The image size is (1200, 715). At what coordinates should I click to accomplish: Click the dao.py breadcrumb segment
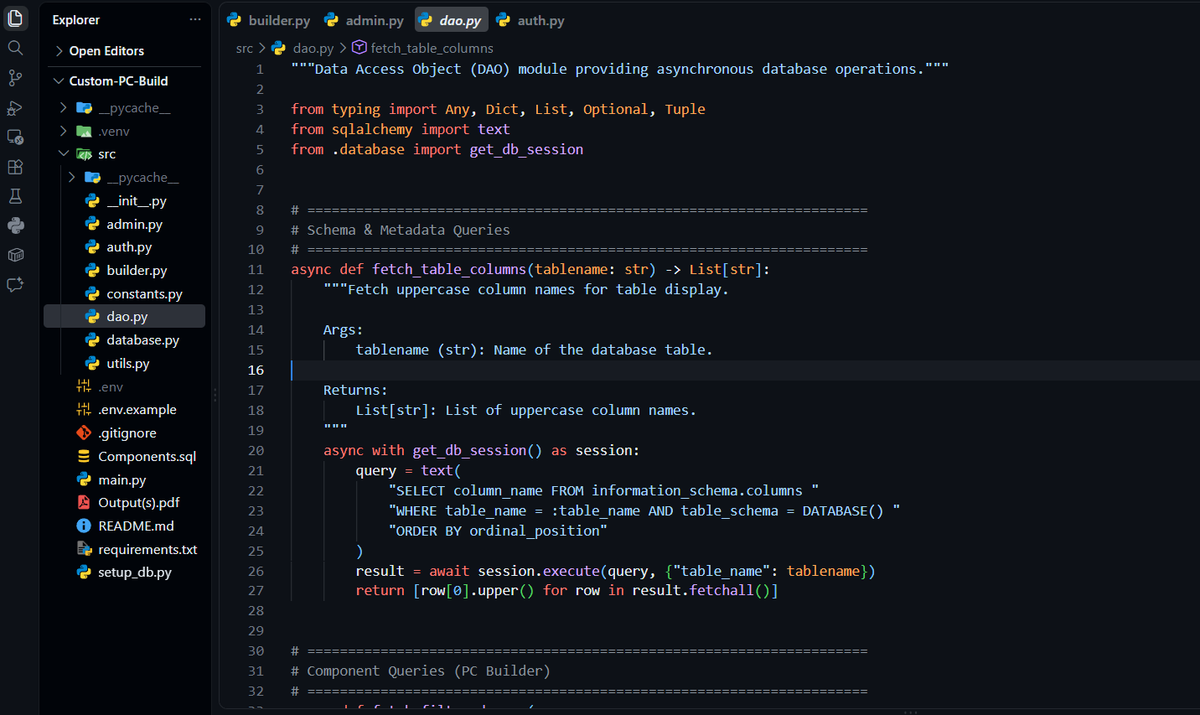pos(304,48)
